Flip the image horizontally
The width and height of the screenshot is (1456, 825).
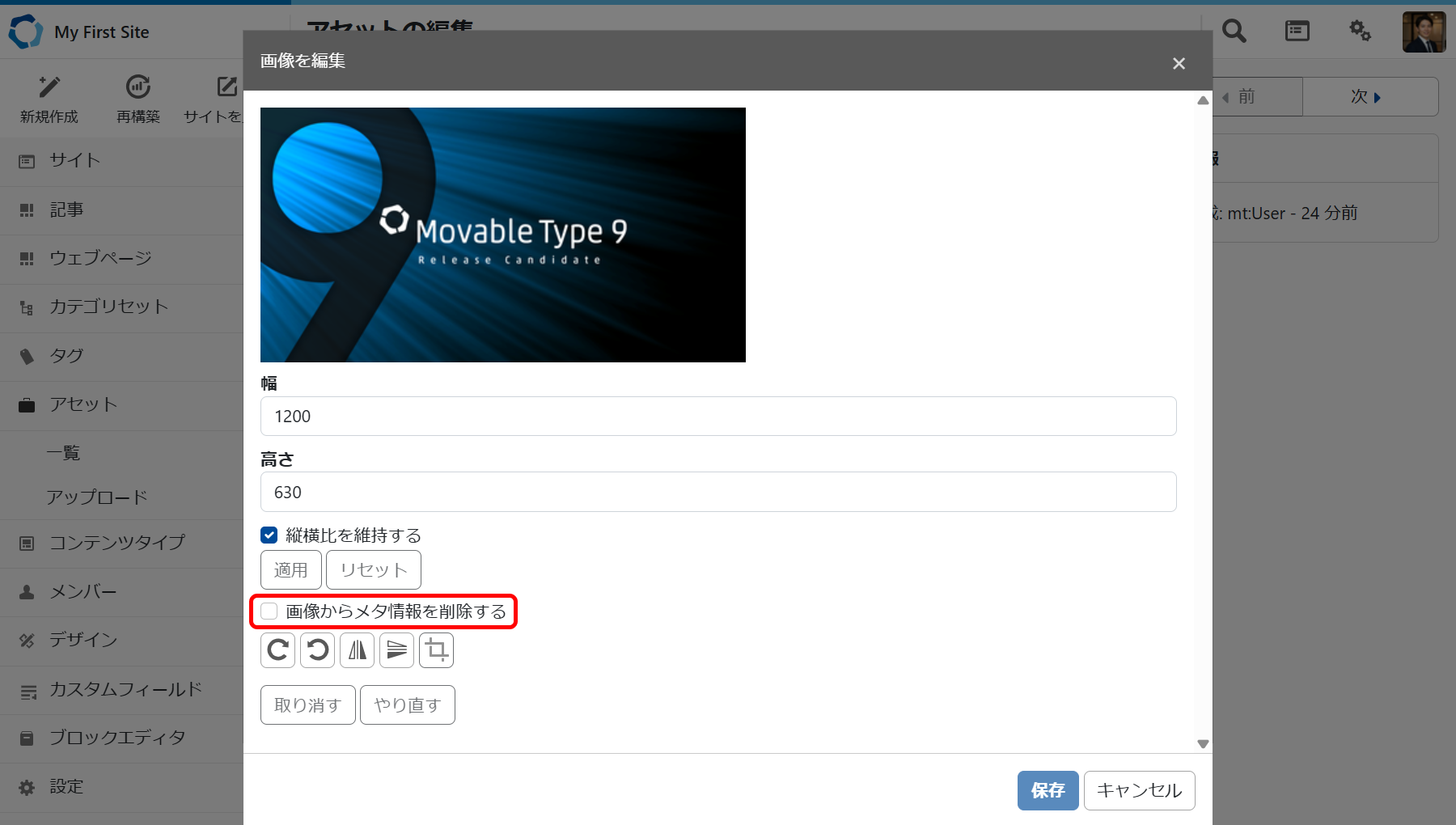click(x=357, y=650)
